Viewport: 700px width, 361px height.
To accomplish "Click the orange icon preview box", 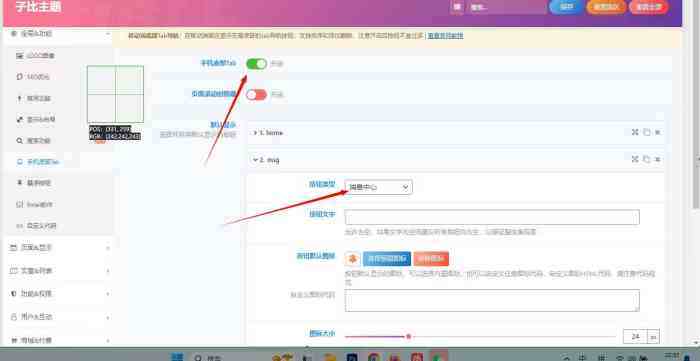I will click(x=352, y=258).
